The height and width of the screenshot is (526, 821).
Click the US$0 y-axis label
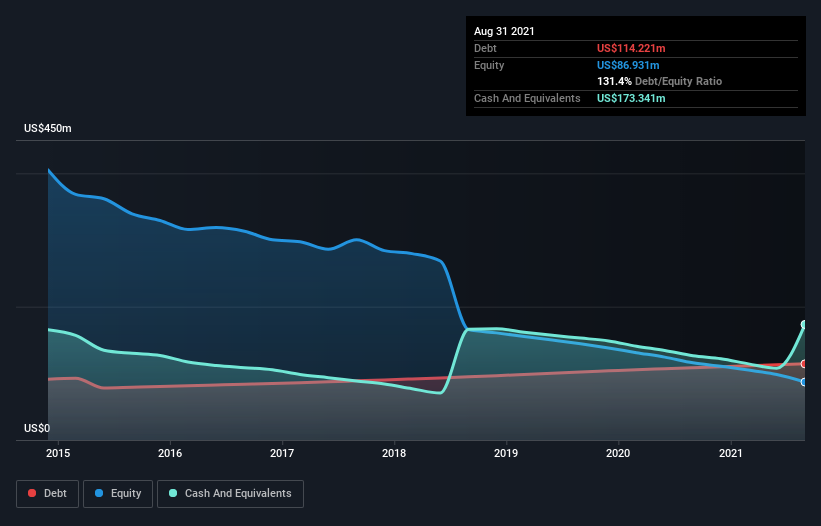(37, 428)
